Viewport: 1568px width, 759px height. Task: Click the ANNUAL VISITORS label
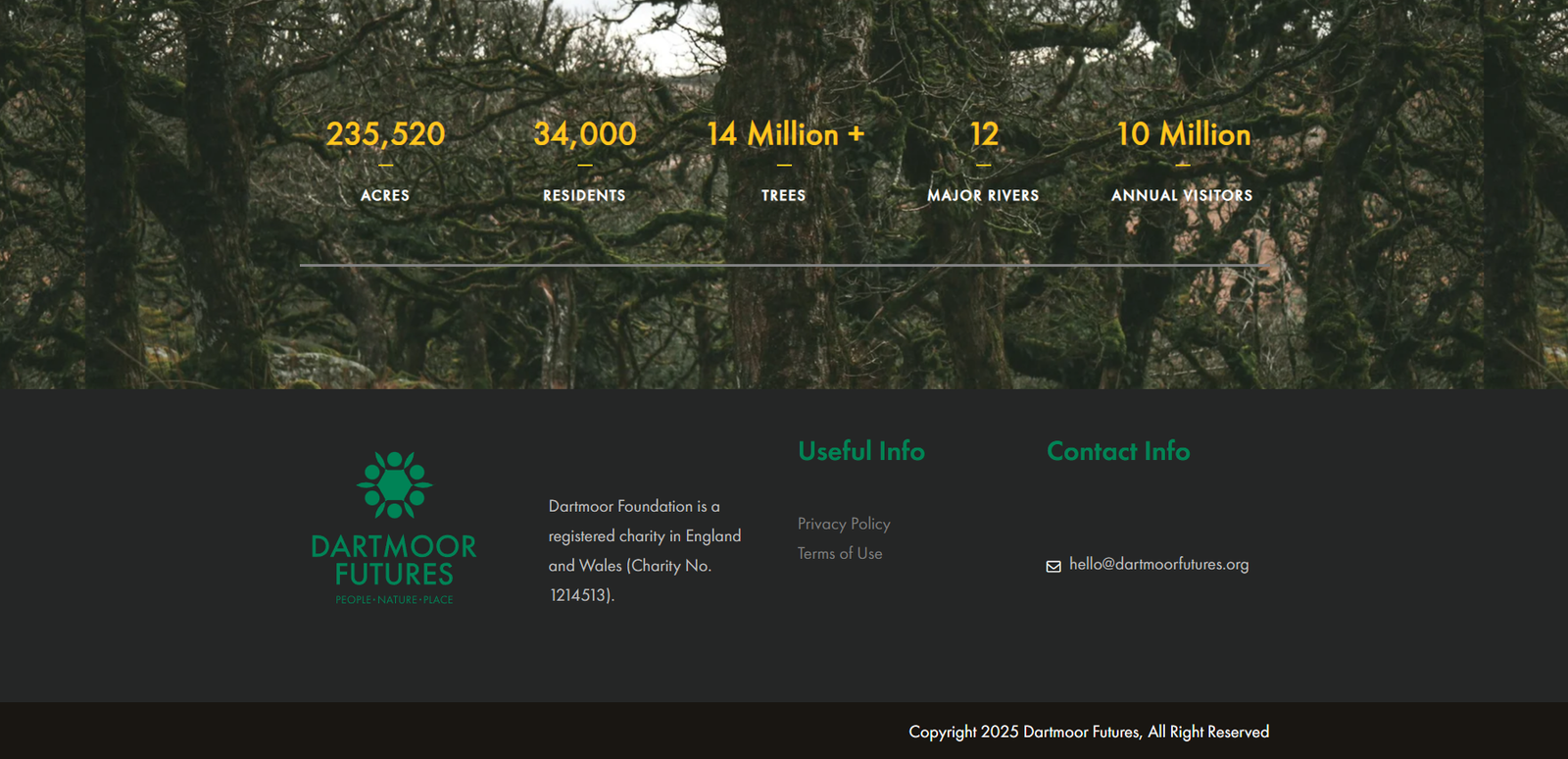click(1182, 195)
